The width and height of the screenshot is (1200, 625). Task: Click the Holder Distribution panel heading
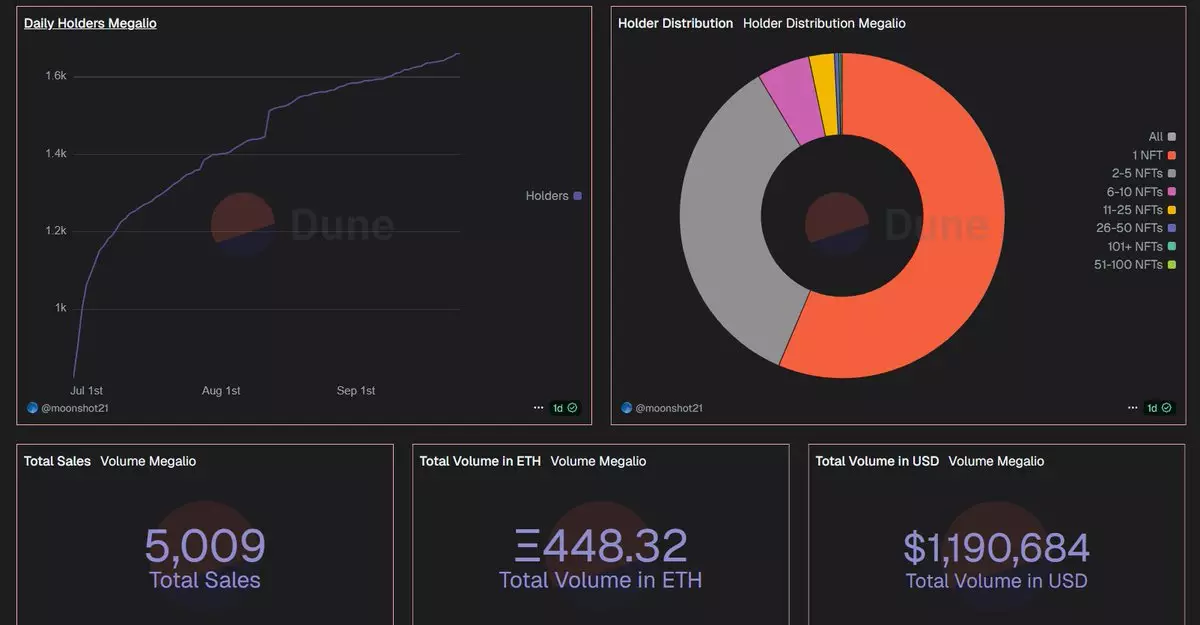point(676,23)
